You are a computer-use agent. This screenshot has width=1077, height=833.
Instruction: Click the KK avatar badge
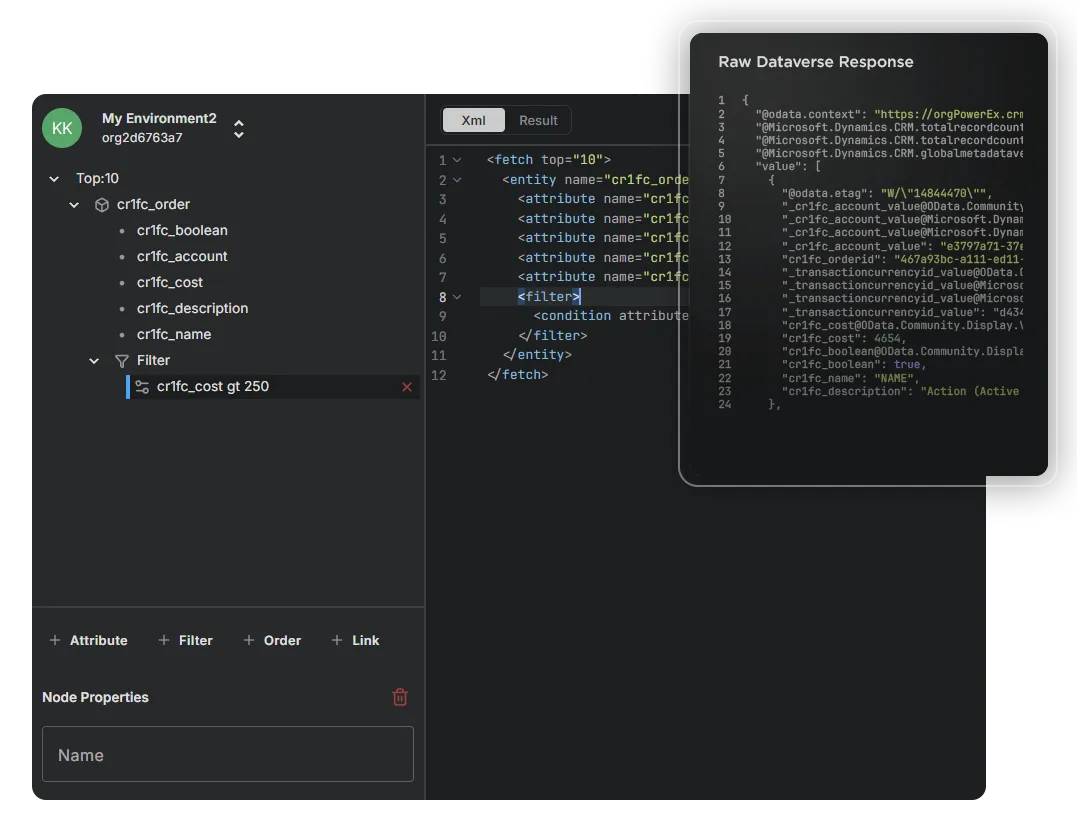(x=62, y=128)
